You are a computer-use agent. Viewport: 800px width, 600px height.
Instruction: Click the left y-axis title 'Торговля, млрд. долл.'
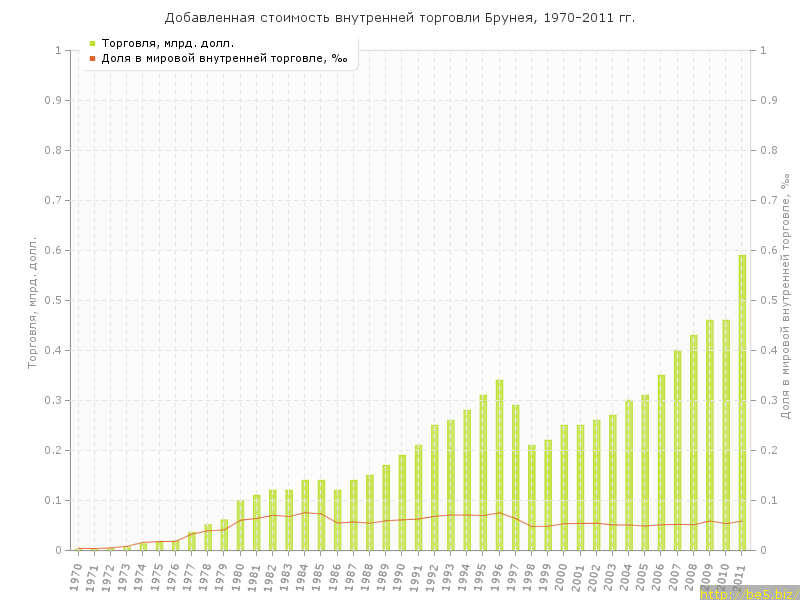pyautogui.click(x=31, y=302)
